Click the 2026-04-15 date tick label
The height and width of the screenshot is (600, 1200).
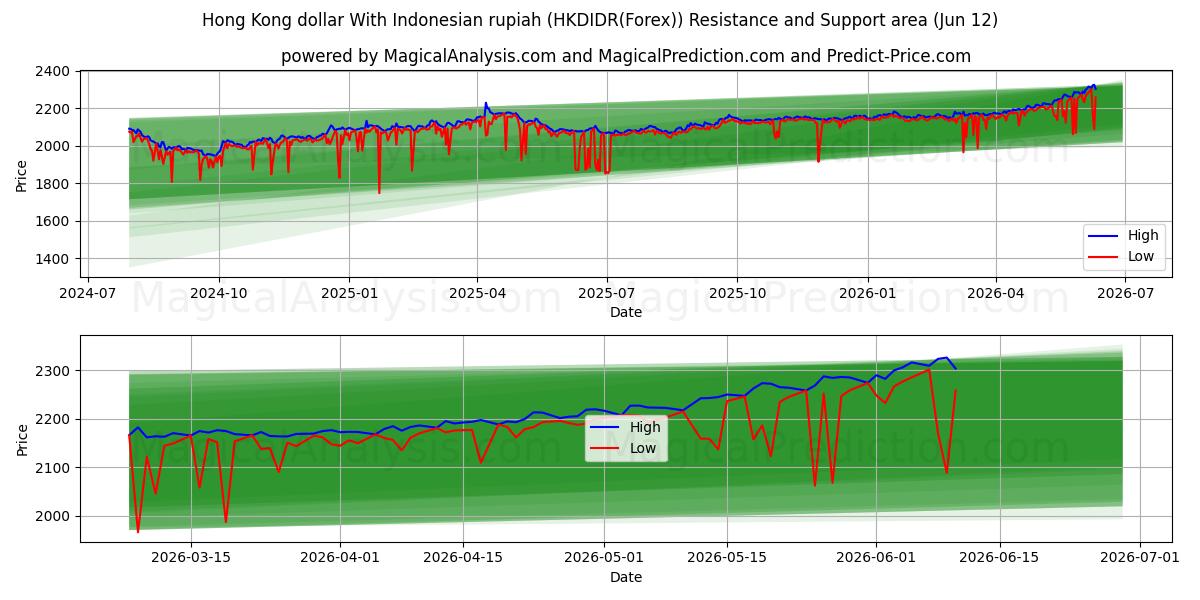pyautogui.click(x=464, y=559)
